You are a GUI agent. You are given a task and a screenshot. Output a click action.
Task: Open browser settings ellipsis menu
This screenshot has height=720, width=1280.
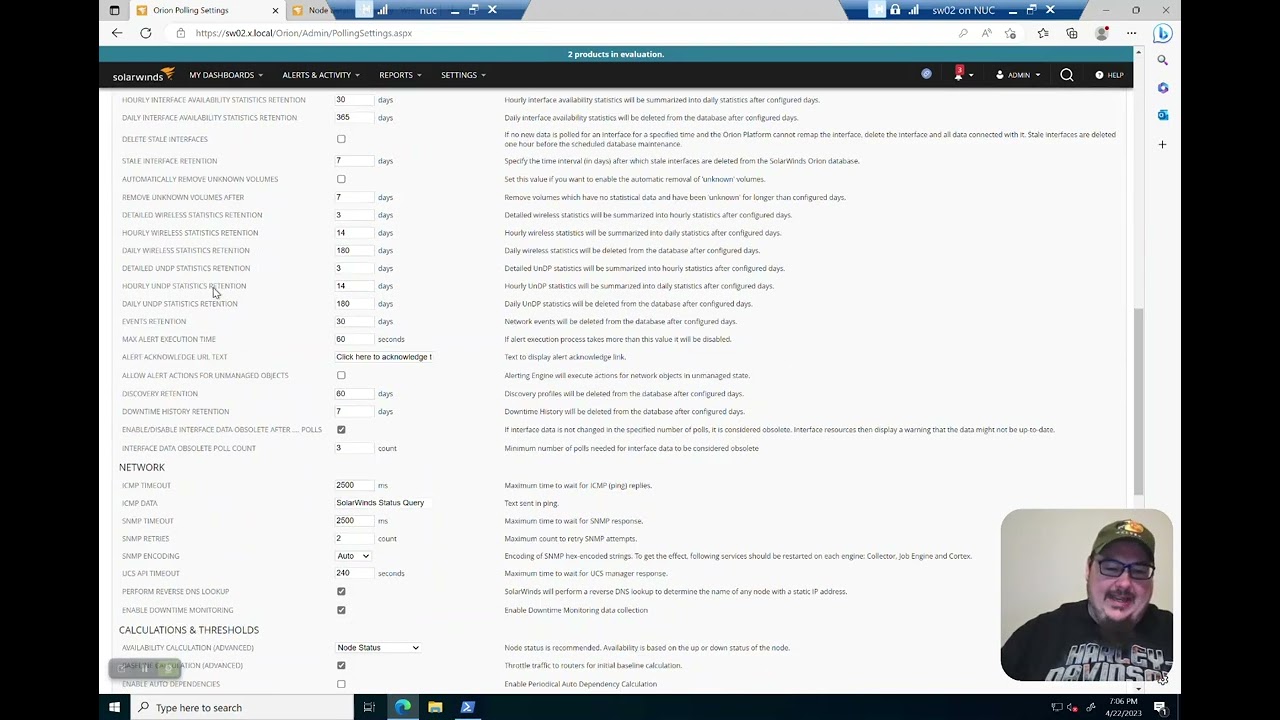[1132, 33]
